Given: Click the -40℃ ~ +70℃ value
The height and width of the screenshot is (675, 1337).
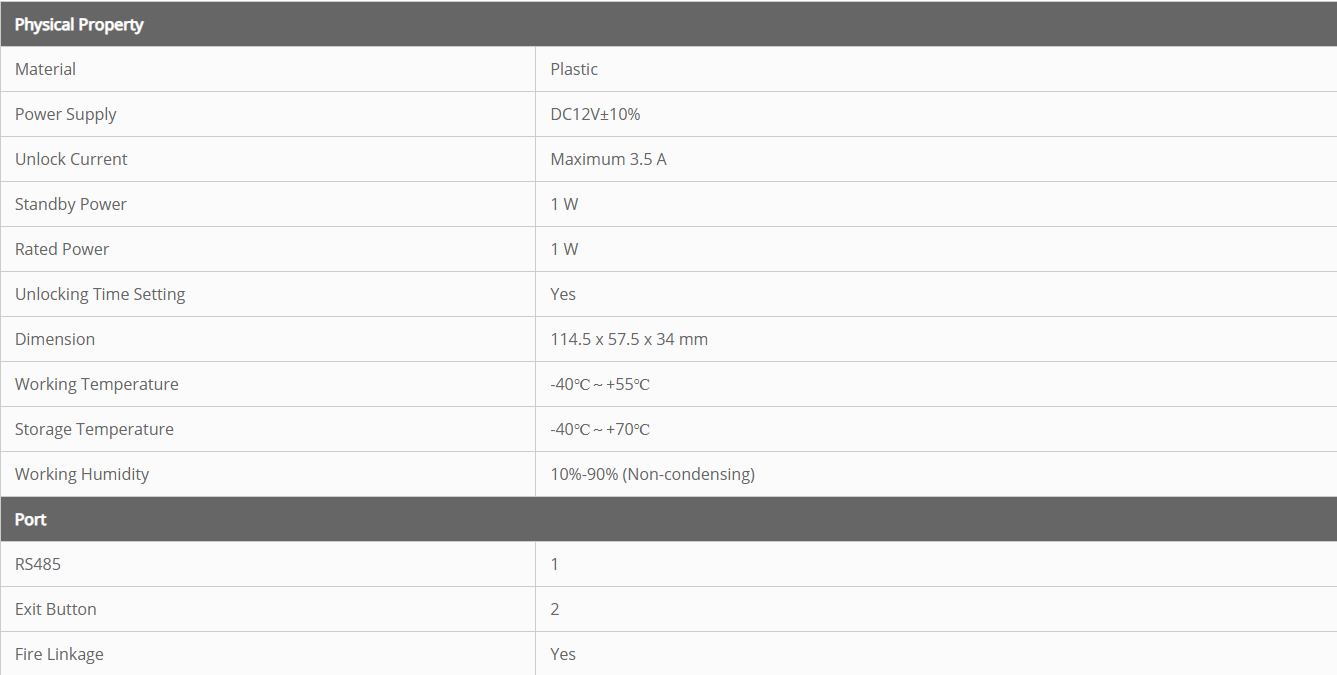Looking at the screenshot, I should [x=600, y=429].
